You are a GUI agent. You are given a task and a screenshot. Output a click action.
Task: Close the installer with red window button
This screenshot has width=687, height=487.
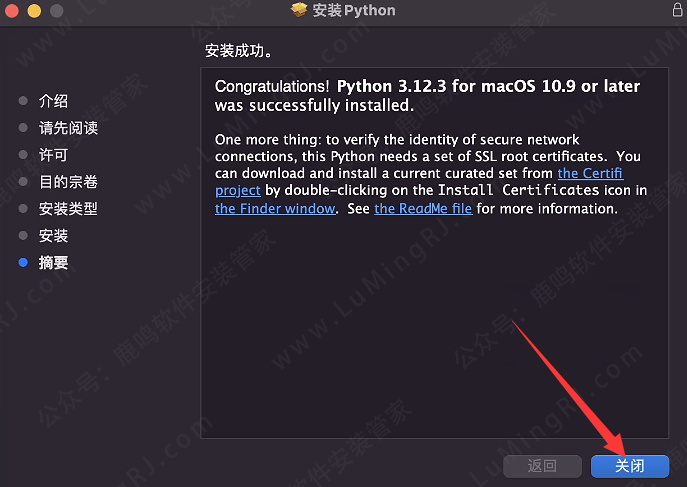(12, 10)
